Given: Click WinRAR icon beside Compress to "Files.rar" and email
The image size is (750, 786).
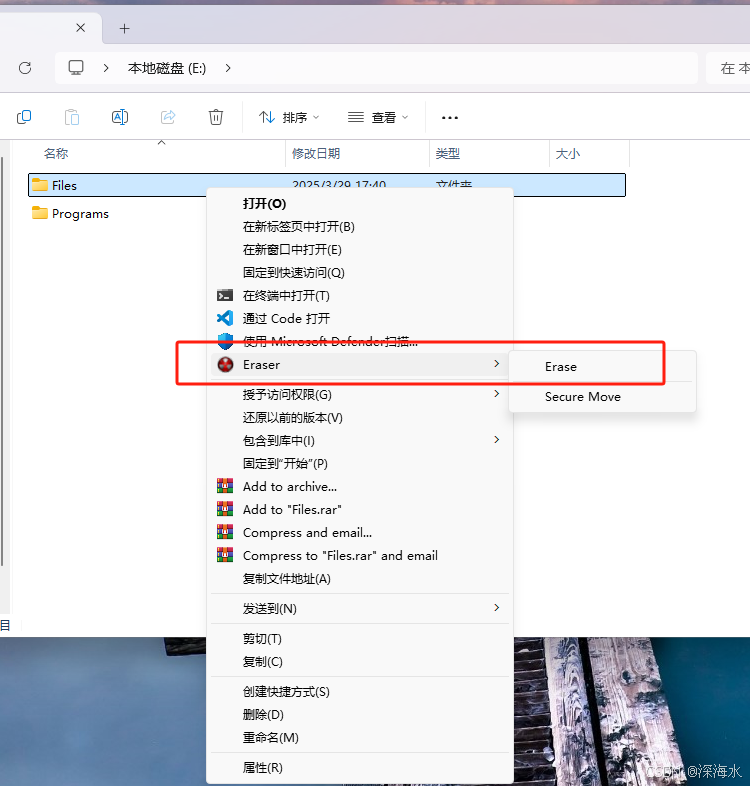Looking at the screenshot, I should [x=225, y=555].
